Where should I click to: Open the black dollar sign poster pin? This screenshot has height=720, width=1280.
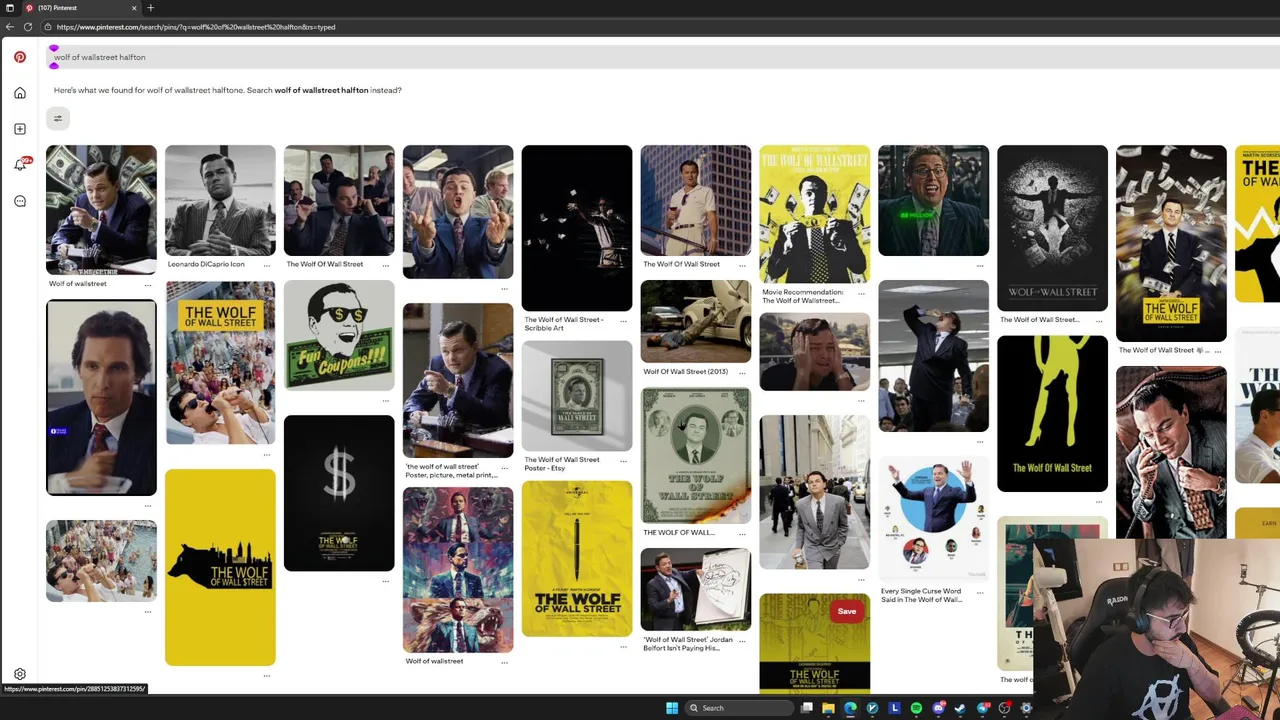tap(339, 493)
